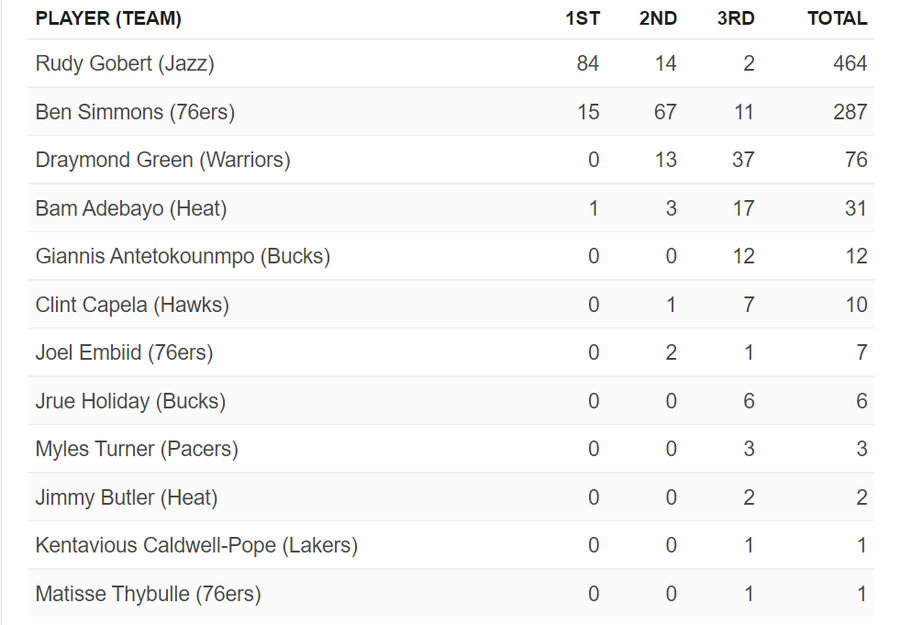Select the 2ND column header

tap(658, 18)
